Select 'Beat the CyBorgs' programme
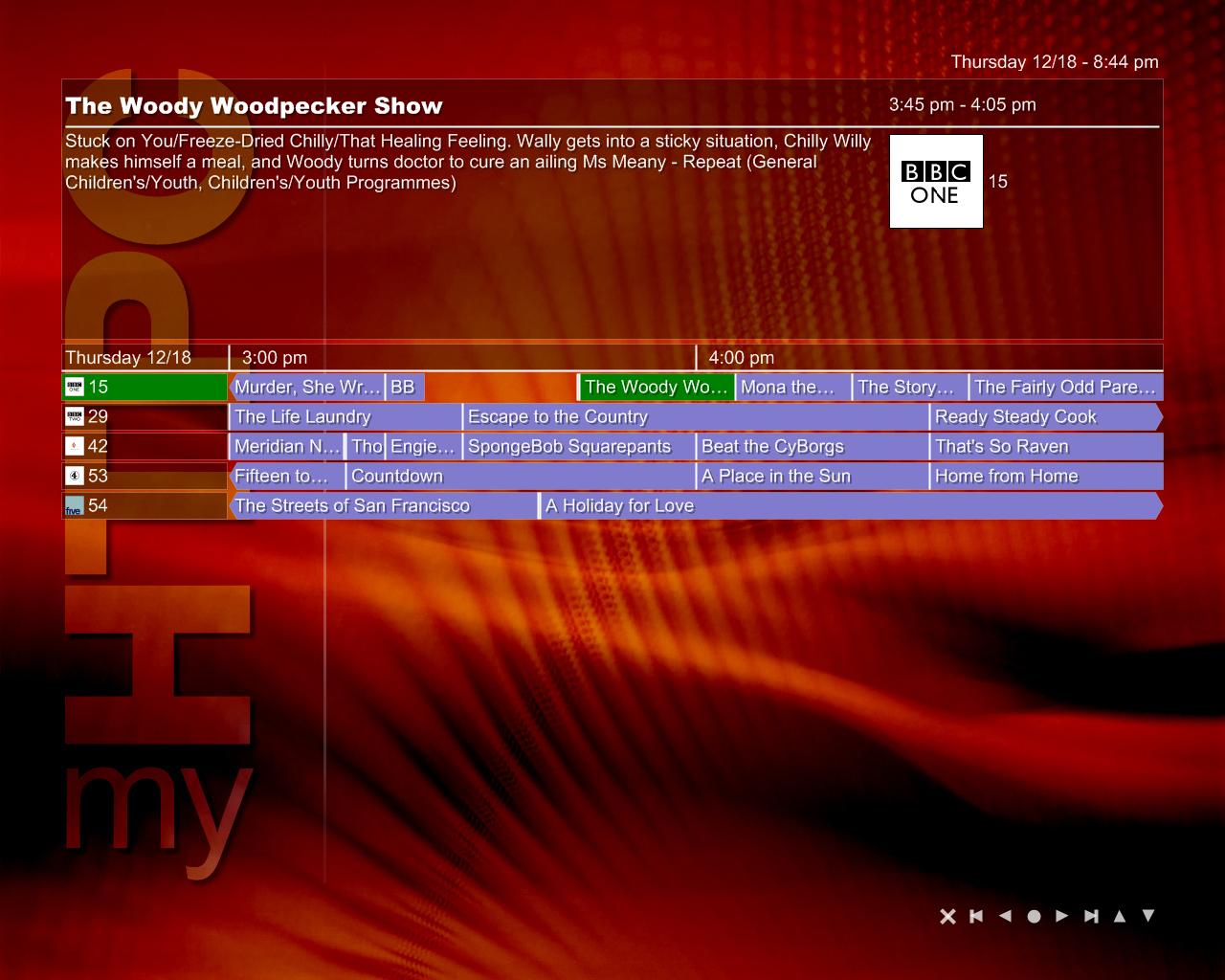Screen dimensions: 1225x980 pyautogui.click(x=813, y=447)
